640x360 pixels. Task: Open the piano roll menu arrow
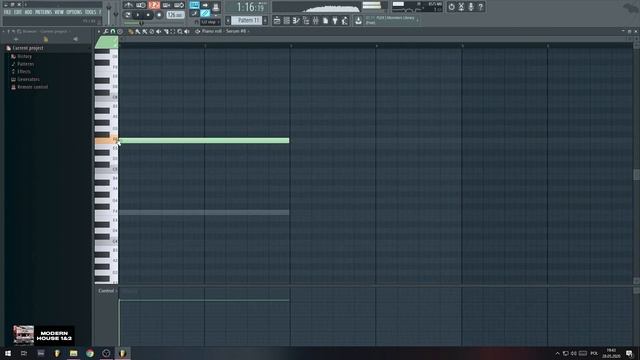point(99,31)
